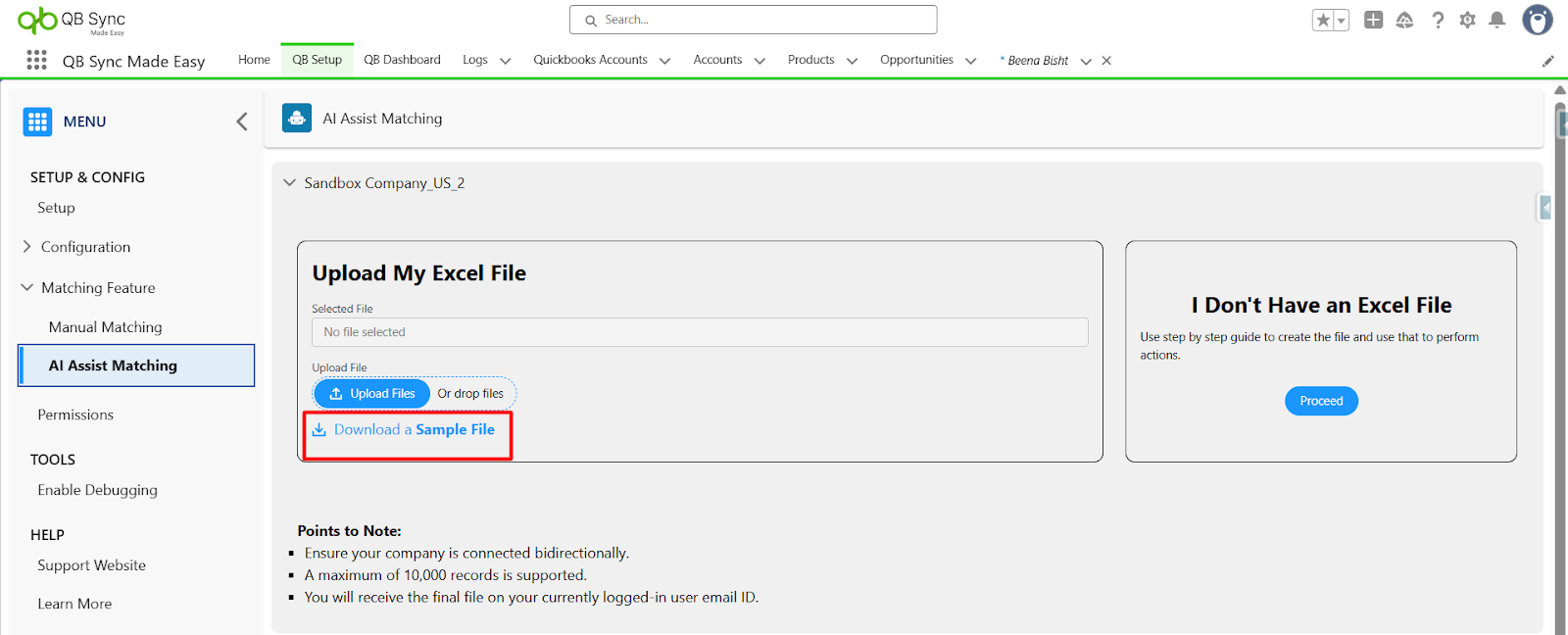
Task: Collapse the sidebar menu with the arrow
Action: [241, 122]
